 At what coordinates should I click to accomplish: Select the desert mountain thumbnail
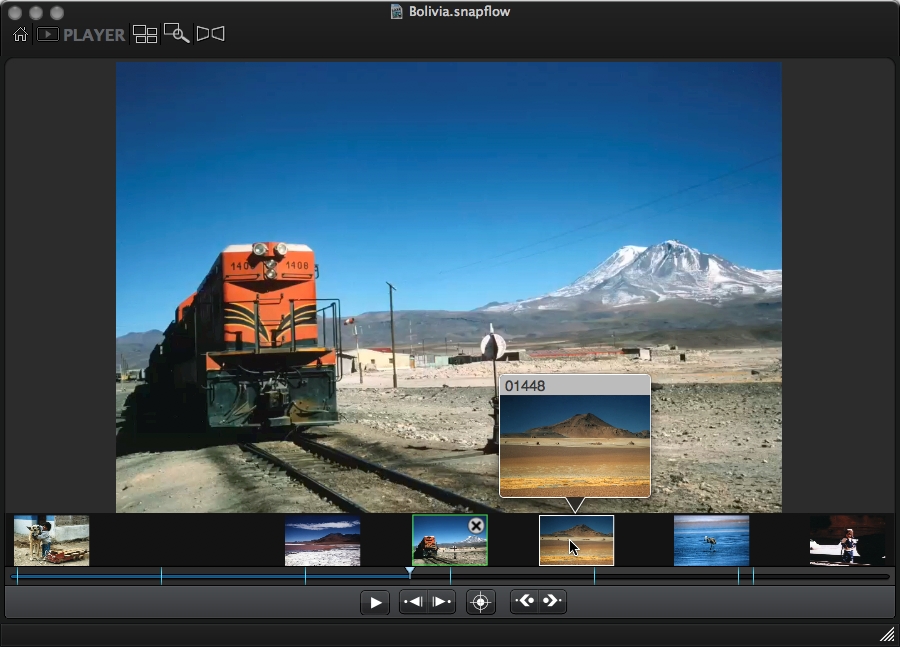pos(576,540)
